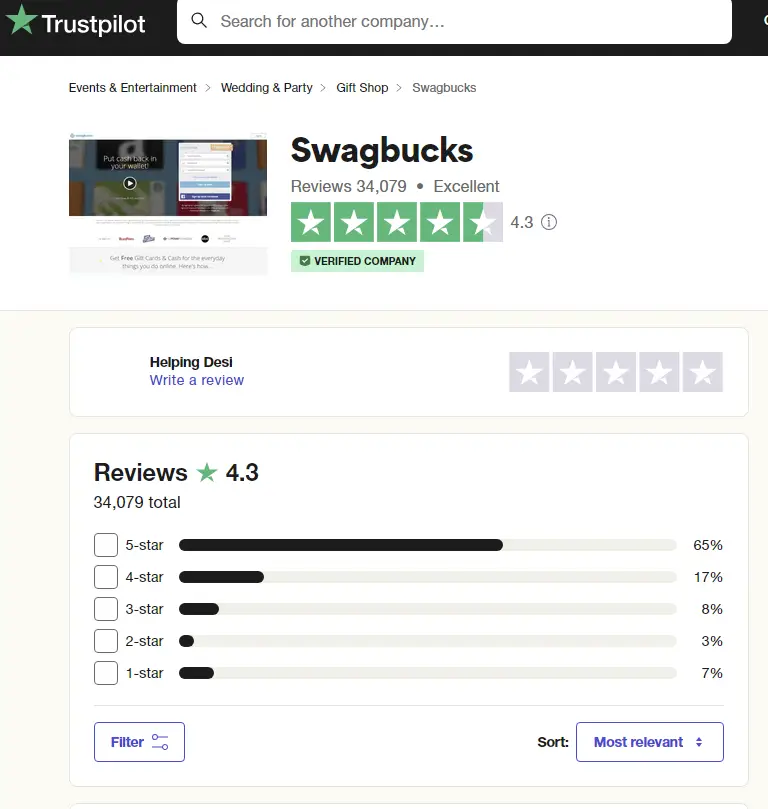The width and height of the screenshot is (768, 809).
Task: Tick the 2-star filter checkbox
Action: 106,641
